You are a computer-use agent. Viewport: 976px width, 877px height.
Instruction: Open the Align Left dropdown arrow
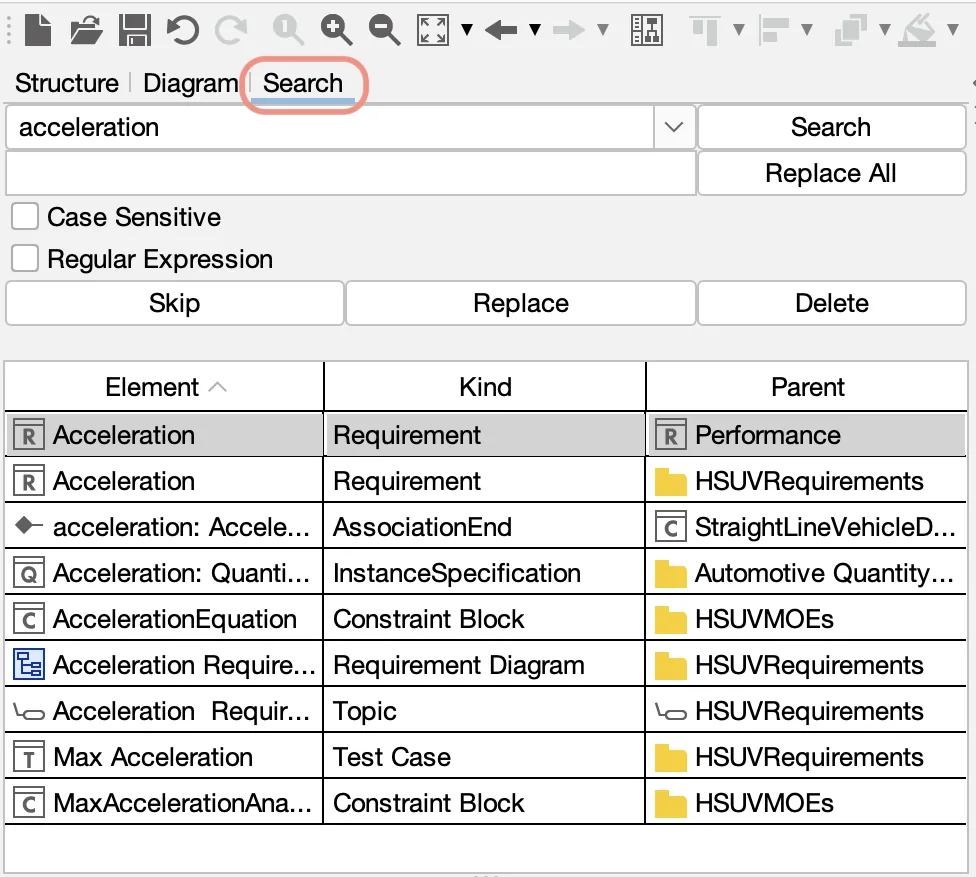(807, 29)
